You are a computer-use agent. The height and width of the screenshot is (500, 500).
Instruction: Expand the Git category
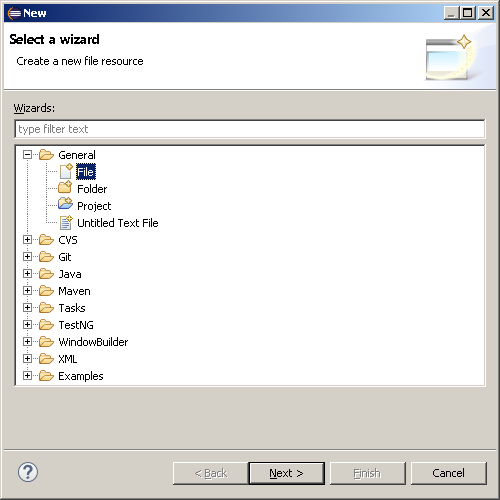coord(27,257)
